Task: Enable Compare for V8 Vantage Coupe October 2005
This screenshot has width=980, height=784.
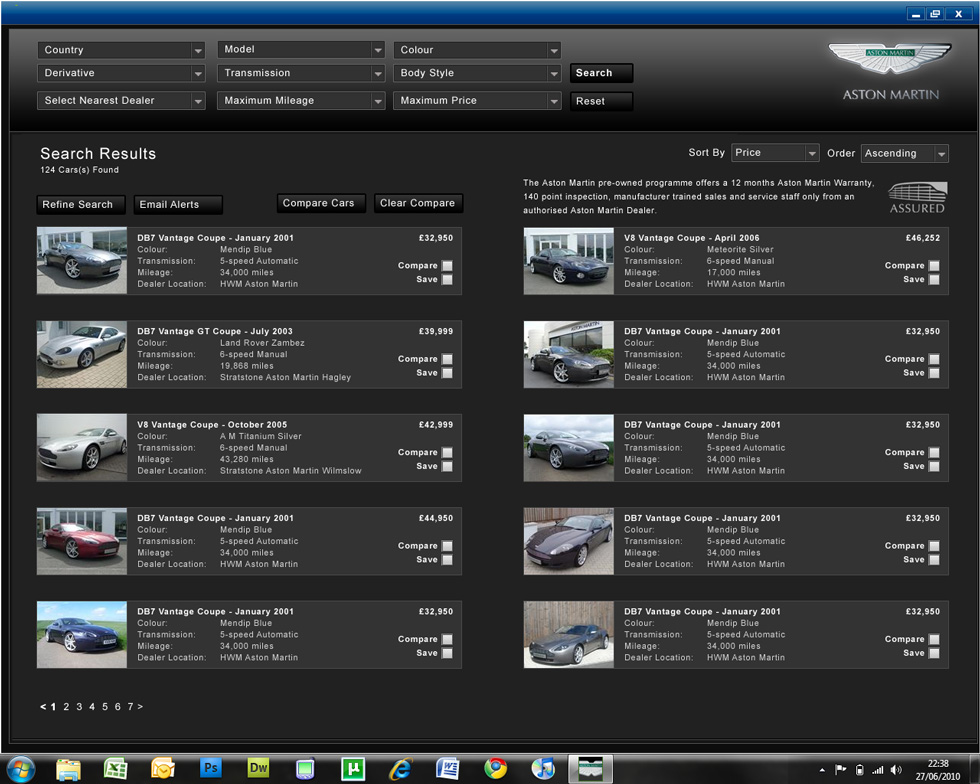Action: click(x=447, y=452)
